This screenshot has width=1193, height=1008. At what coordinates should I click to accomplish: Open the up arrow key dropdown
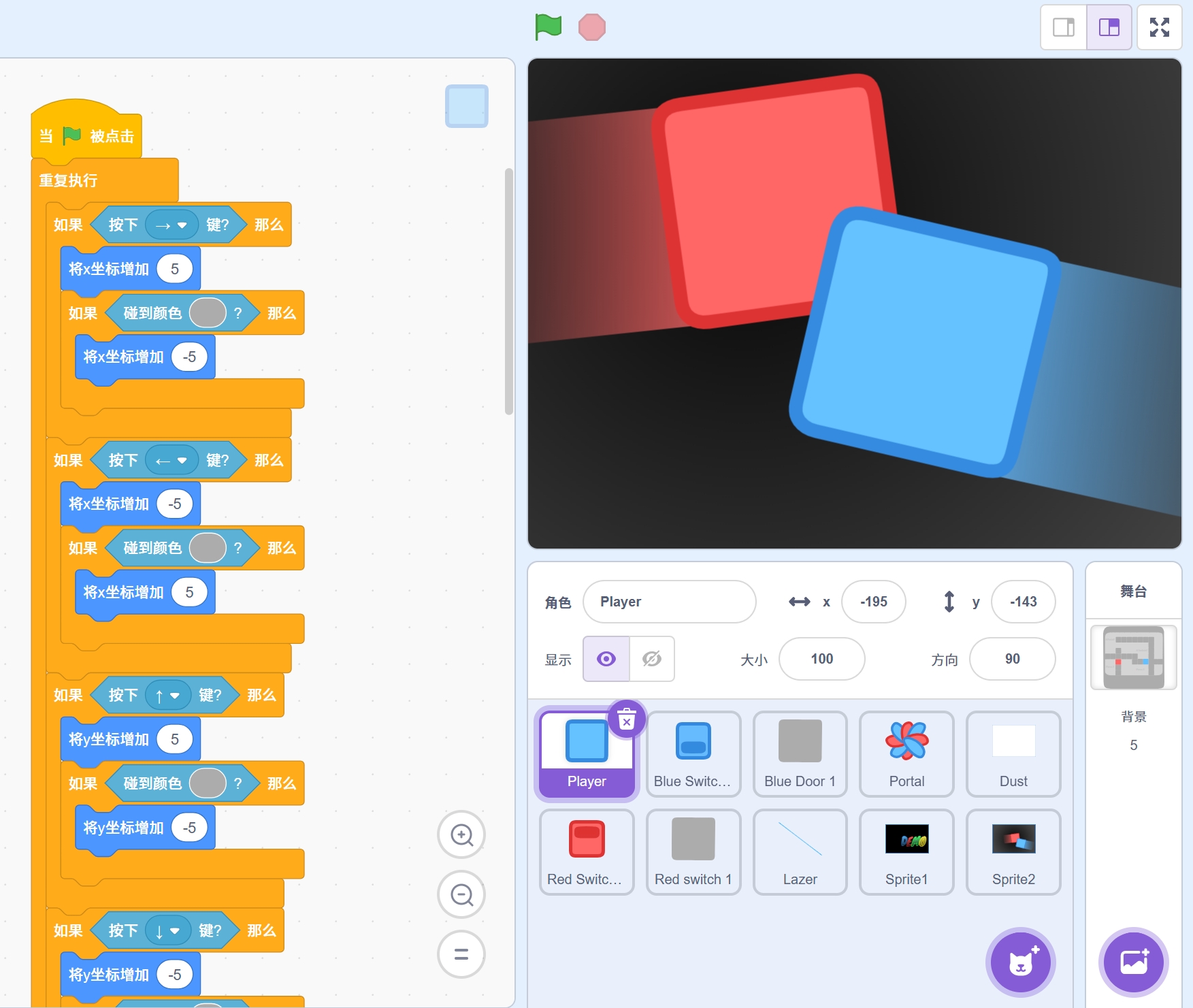pos(174,696)
